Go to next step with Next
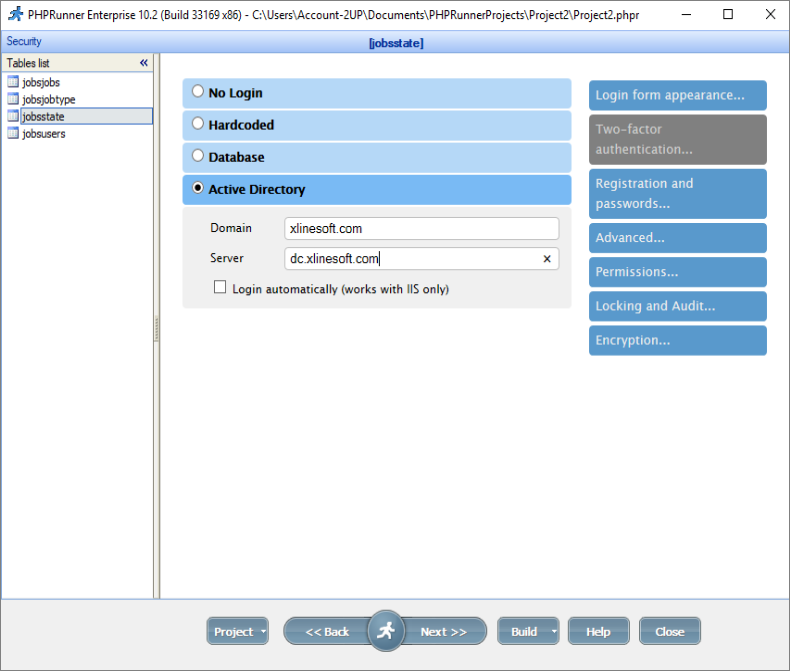This screenshot has width=790, height=671. pos(444,631)
